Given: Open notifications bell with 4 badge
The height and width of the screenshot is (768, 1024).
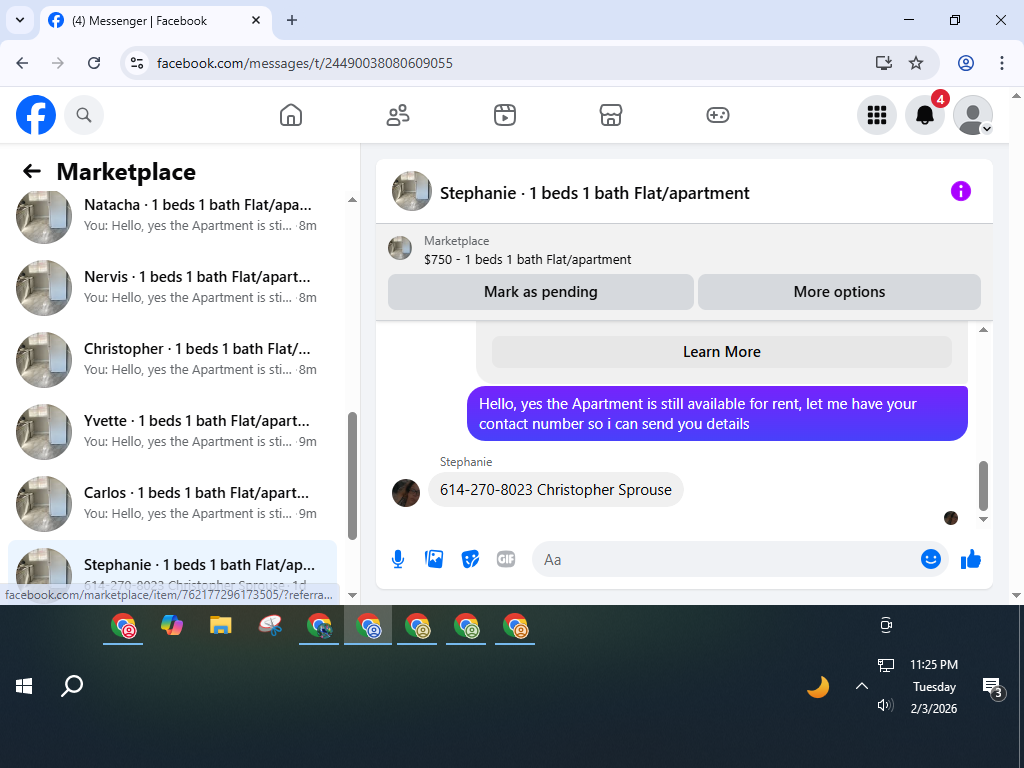Looking at the screenshot, I should coord(925,115).
